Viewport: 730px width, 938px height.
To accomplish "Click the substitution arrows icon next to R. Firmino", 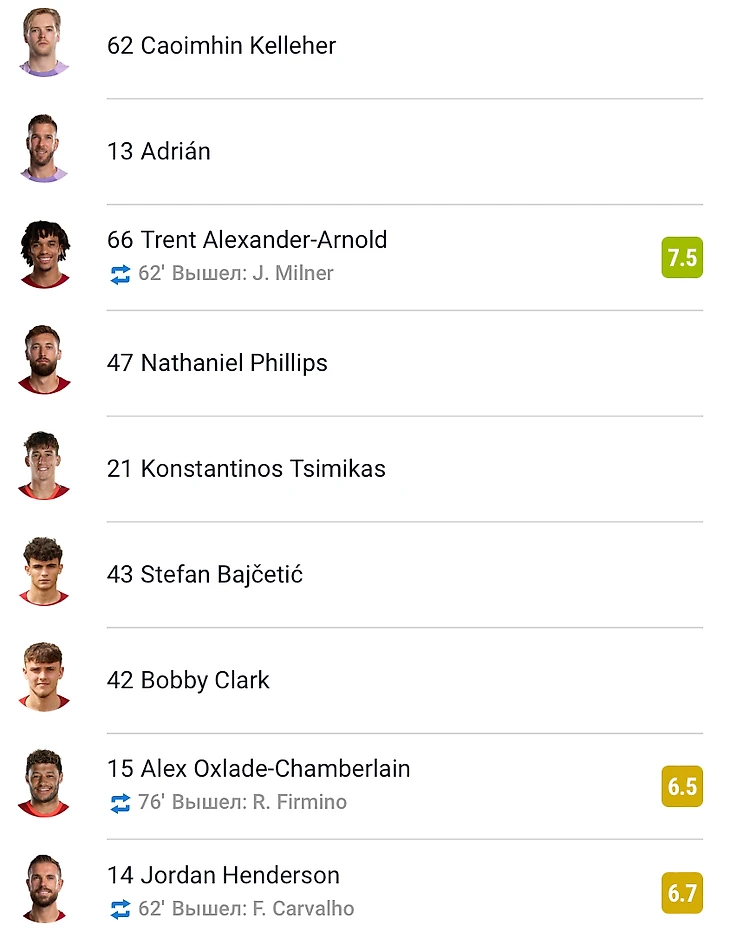I will (120, 803).
